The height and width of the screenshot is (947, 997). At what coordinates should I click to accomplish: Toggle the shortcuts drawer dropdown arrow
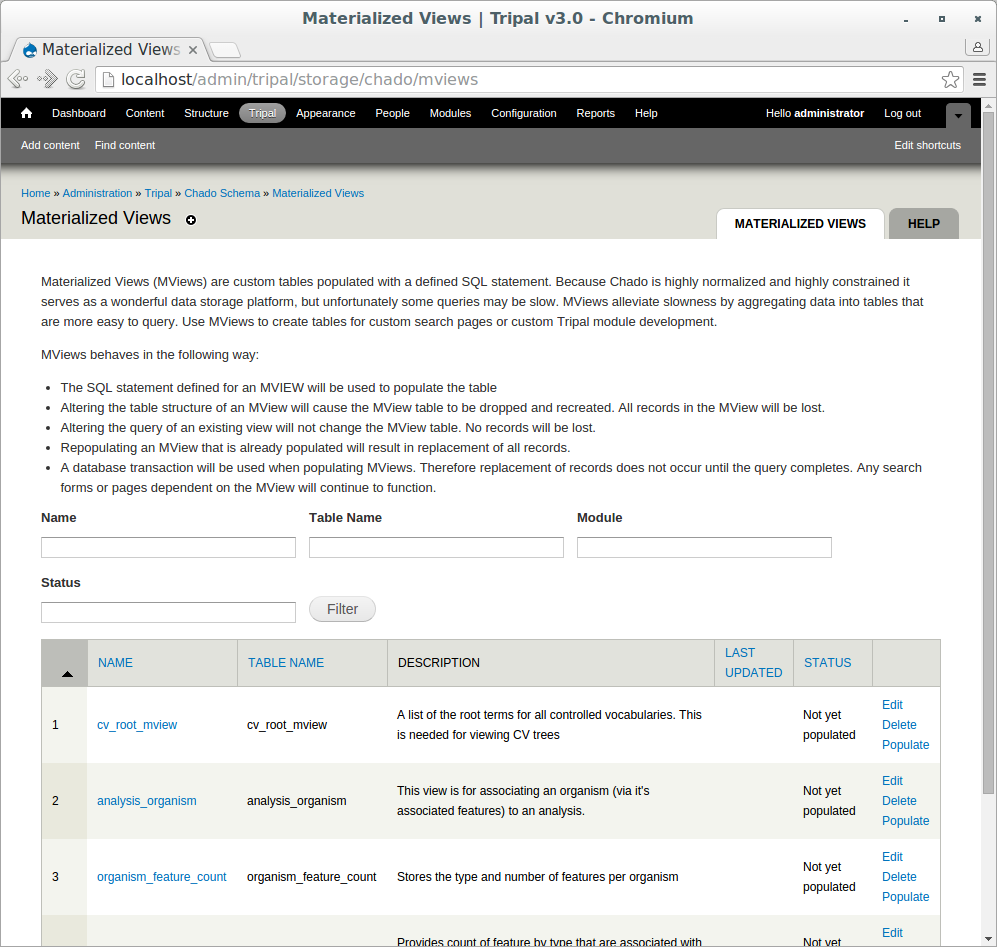(x=958, y=115)
